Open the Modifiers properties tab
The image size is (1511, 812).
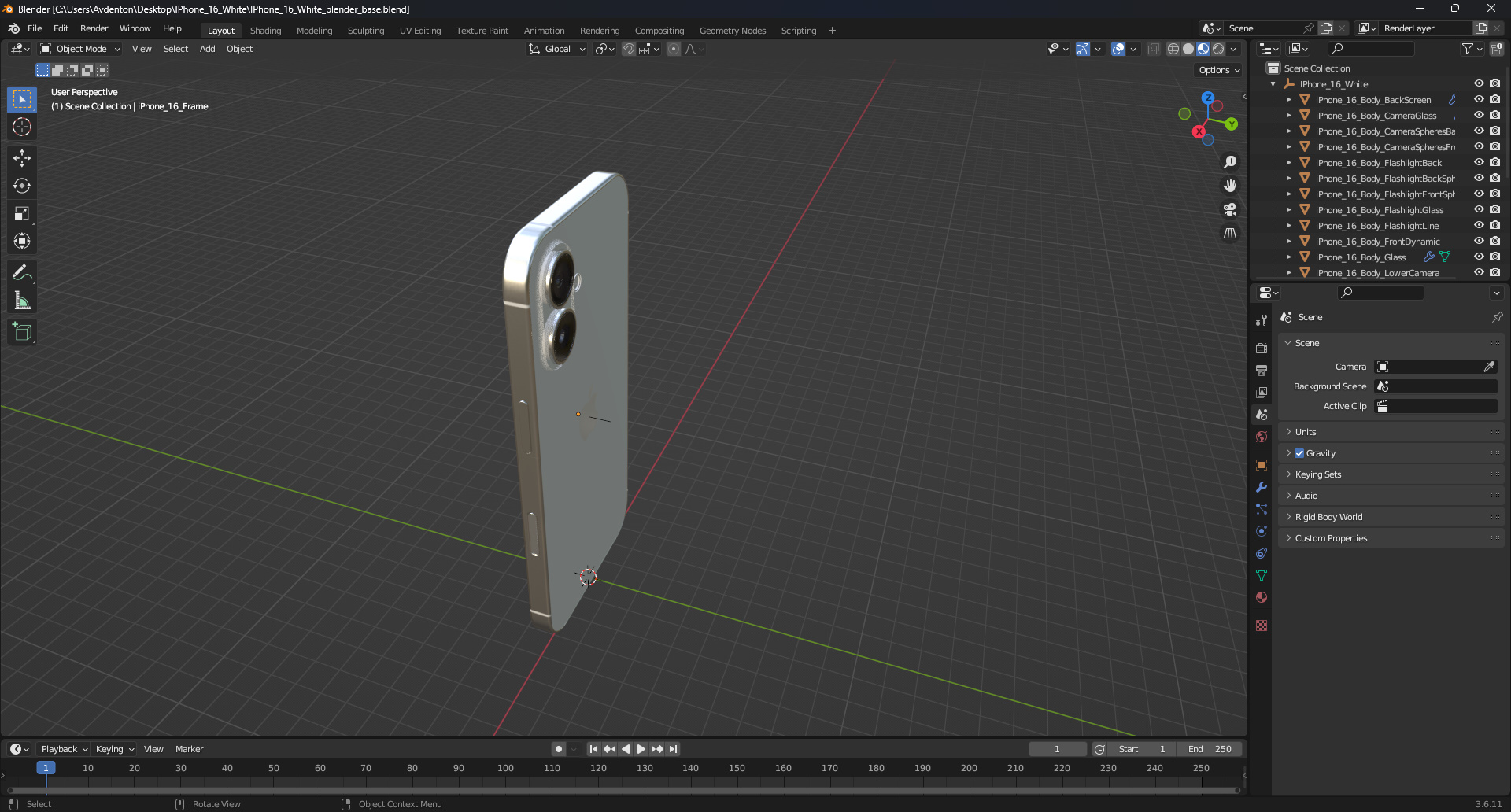click(1262, 487)
